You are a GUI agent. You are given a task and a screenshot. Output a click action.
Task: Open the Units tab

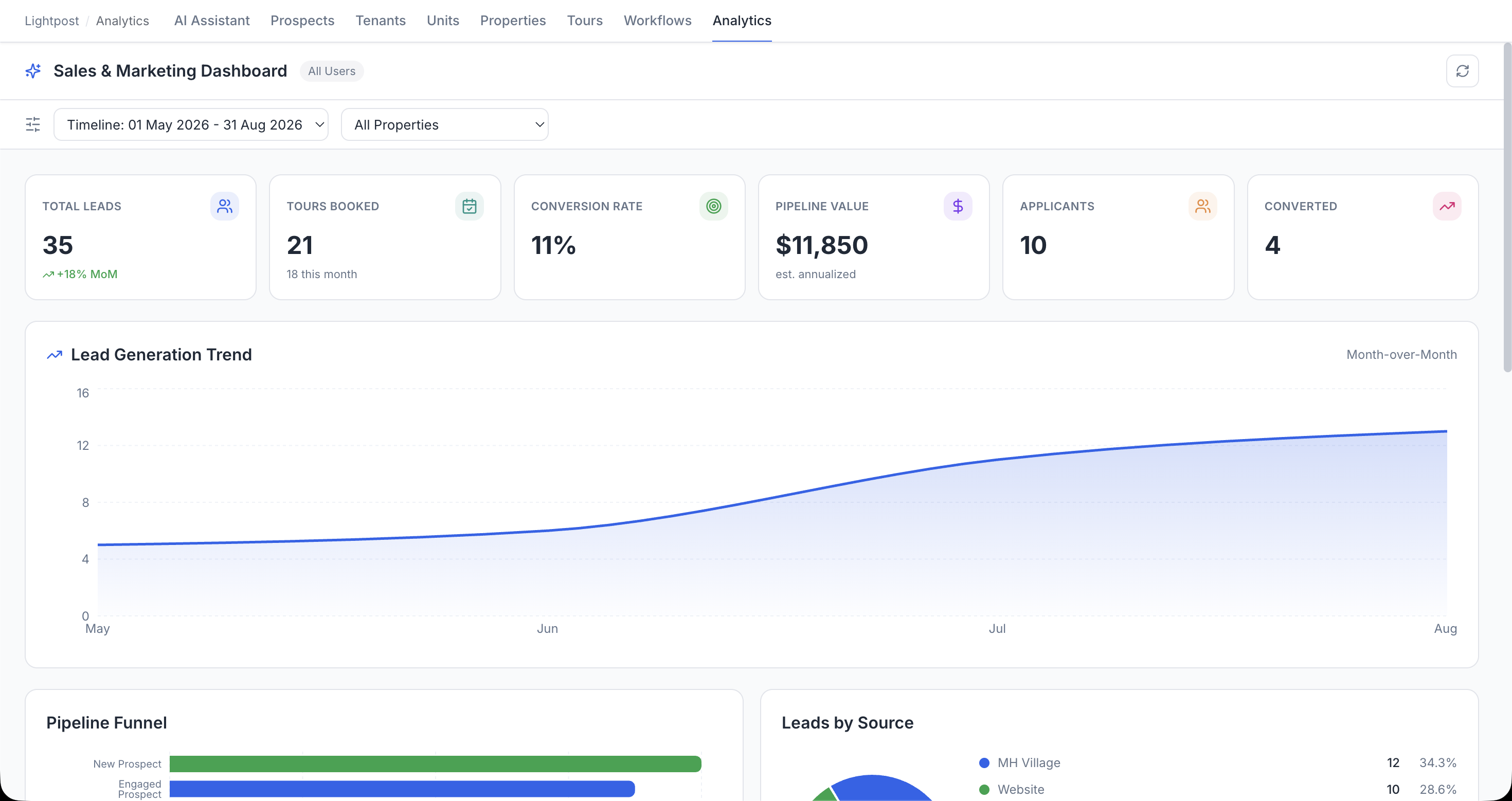[443, 21]
